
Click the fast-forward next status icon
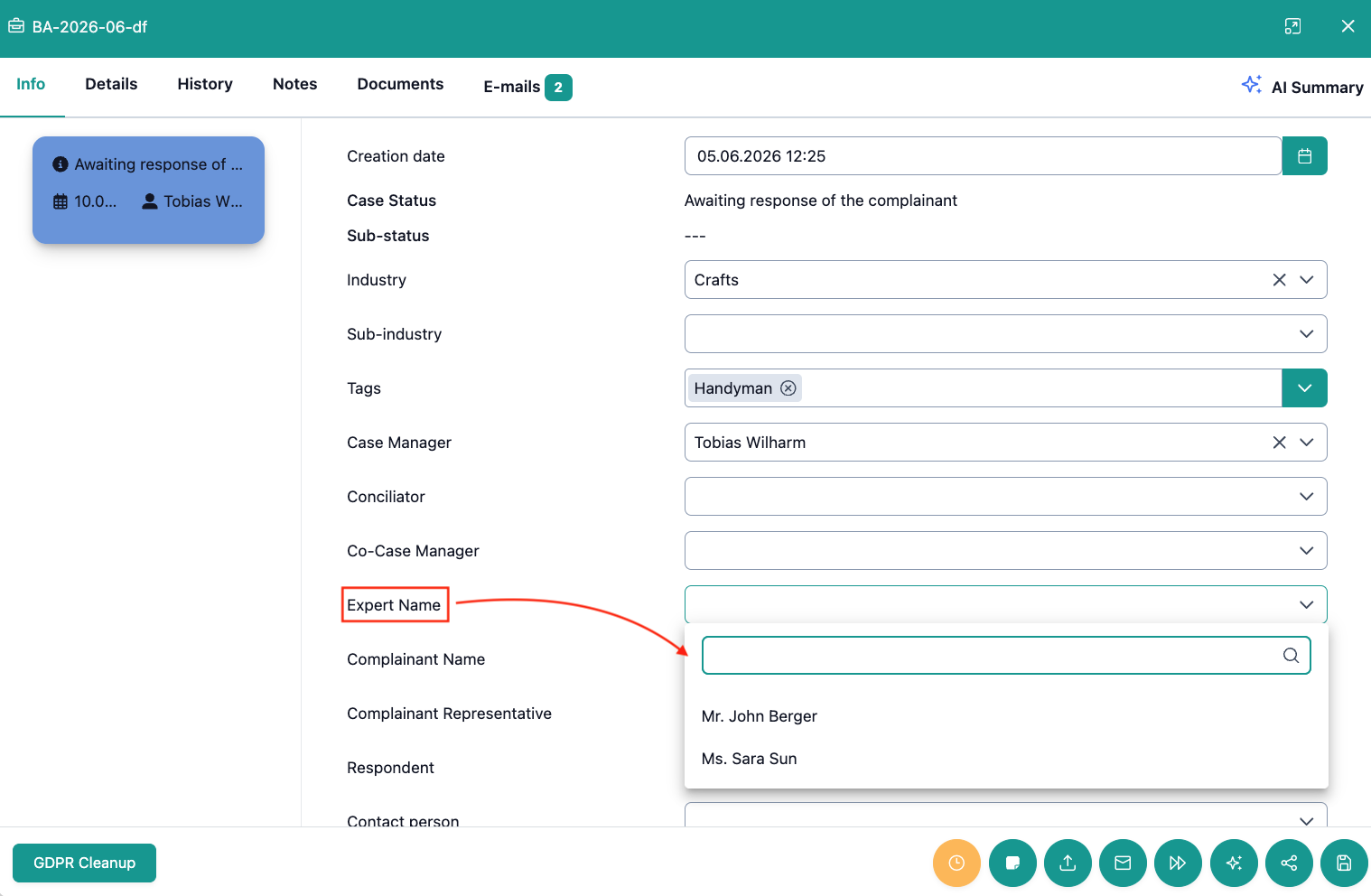[1178, 863]
